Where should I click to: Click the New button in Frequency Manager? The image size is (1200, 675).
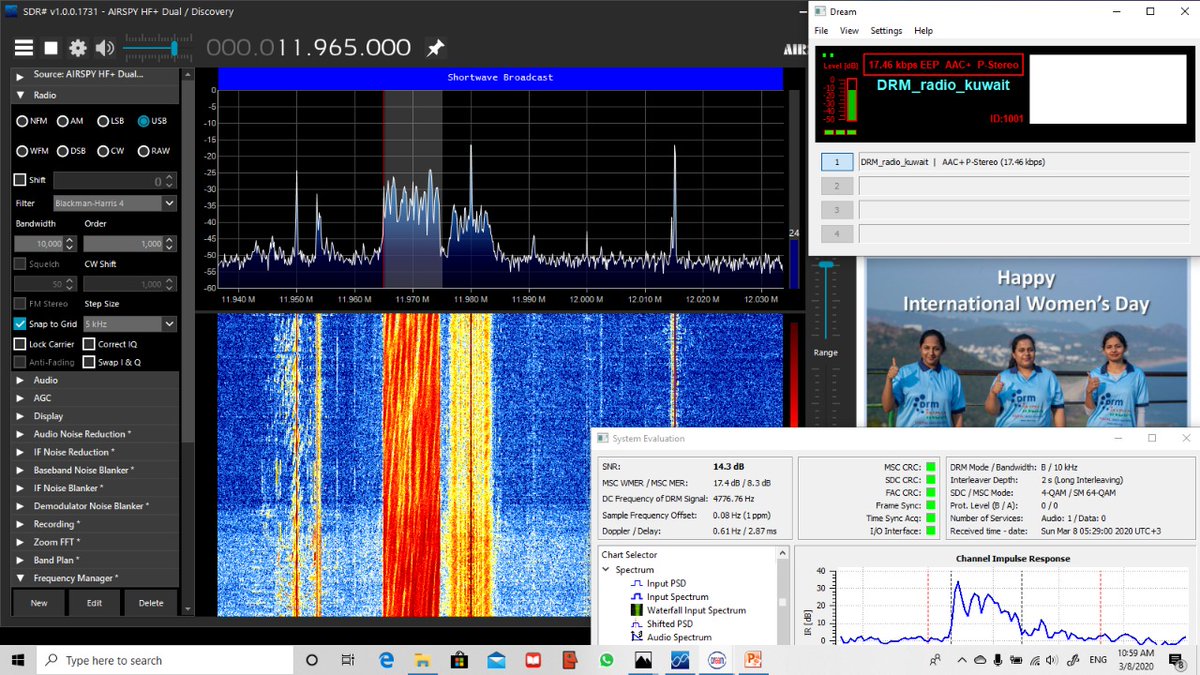[x=39, y=603]
